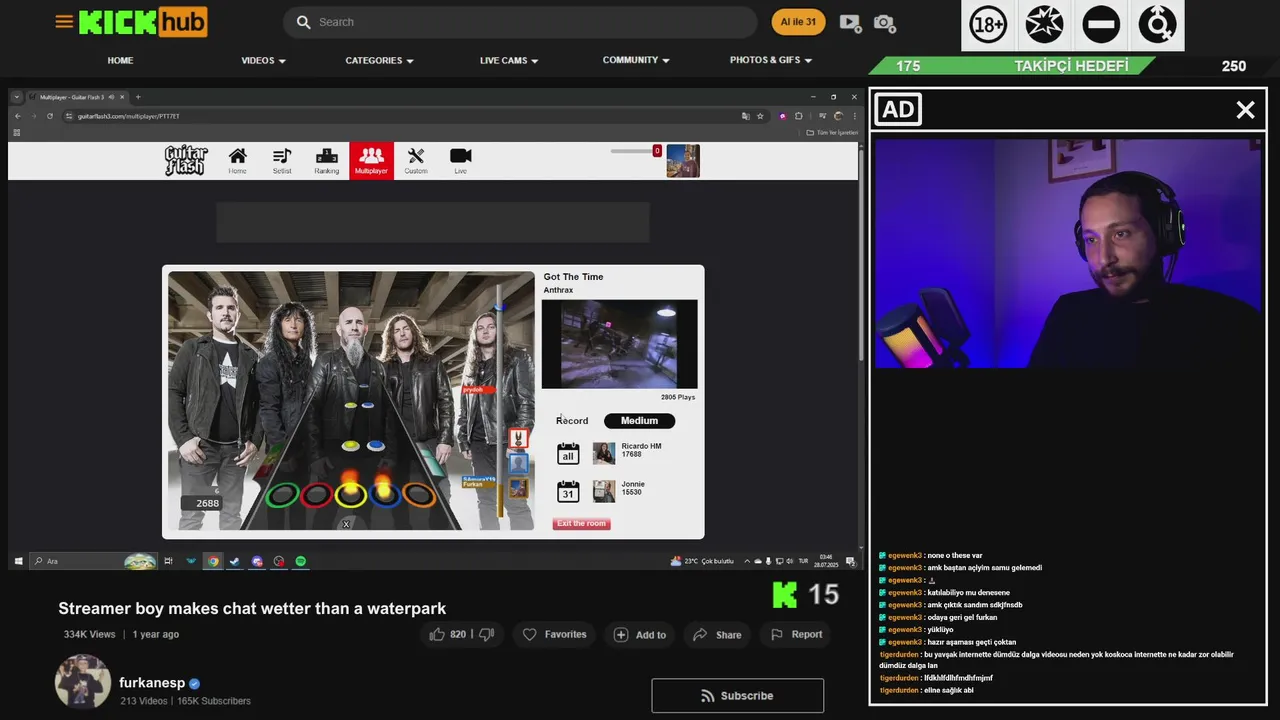Expand the VIDEOS dropdown menu
The image size is (1280, 720).
[263, 61]
